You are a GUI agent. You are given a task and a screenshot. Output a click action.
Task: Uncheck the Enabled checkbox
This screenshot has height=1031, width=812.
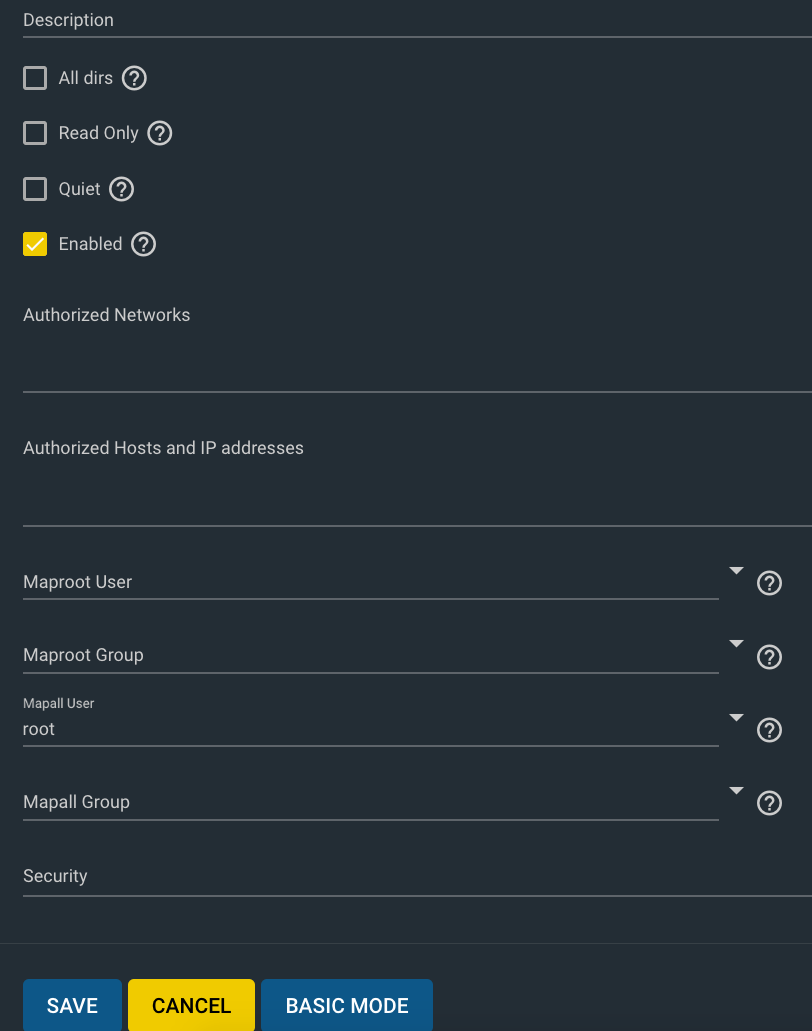[x=35, y=244]
